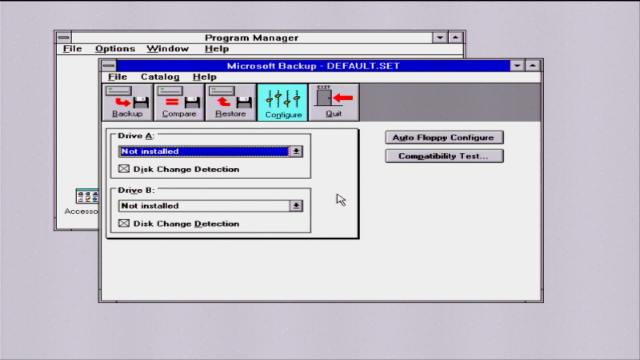Viewport: 640px width, 360px height.
Task: Select the Drive A 'Not installed' field
Action: tap(204, 151)
